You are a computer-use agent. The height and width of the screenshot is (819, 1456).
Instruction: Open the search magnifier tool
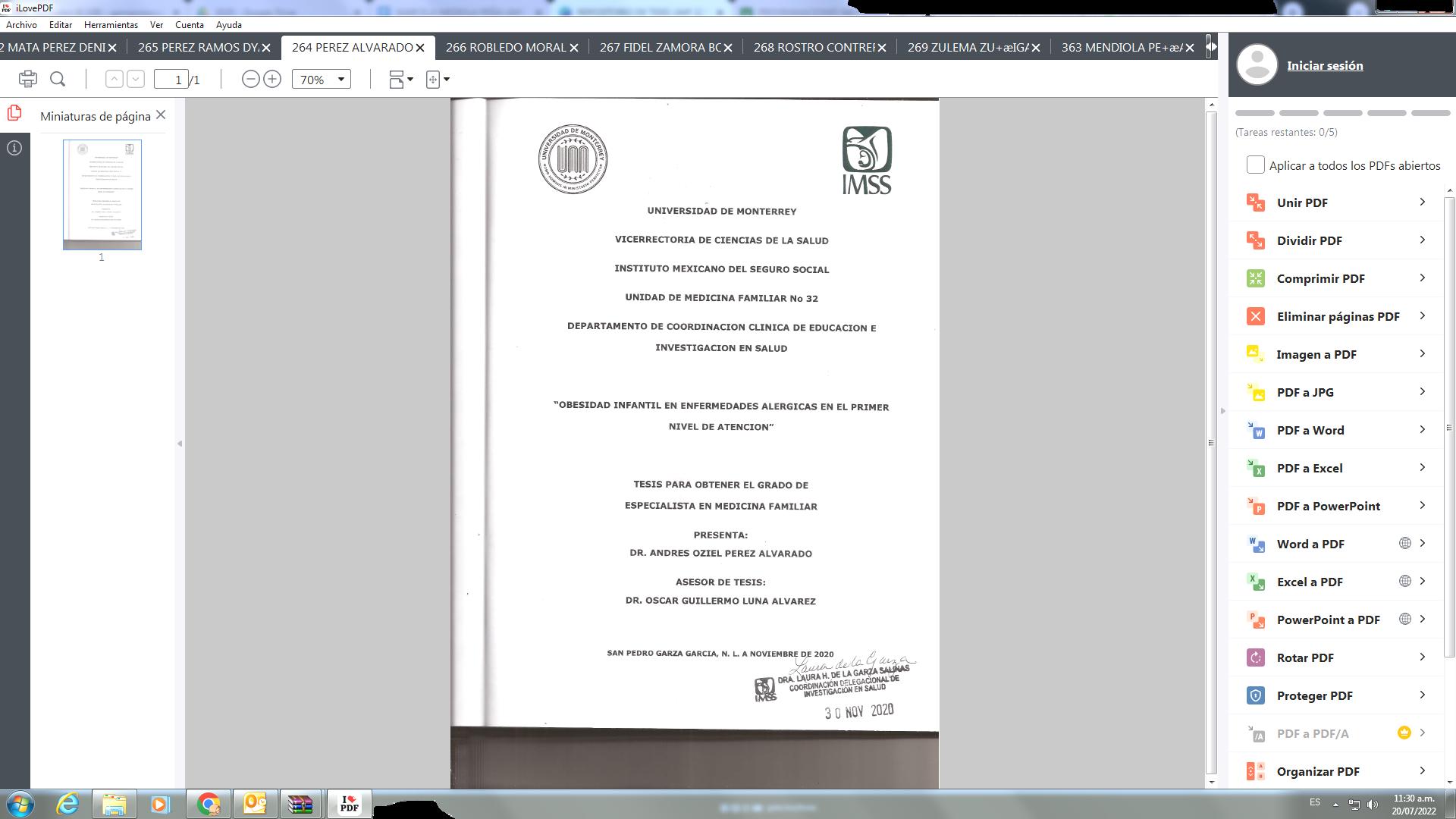pos(58,79)
